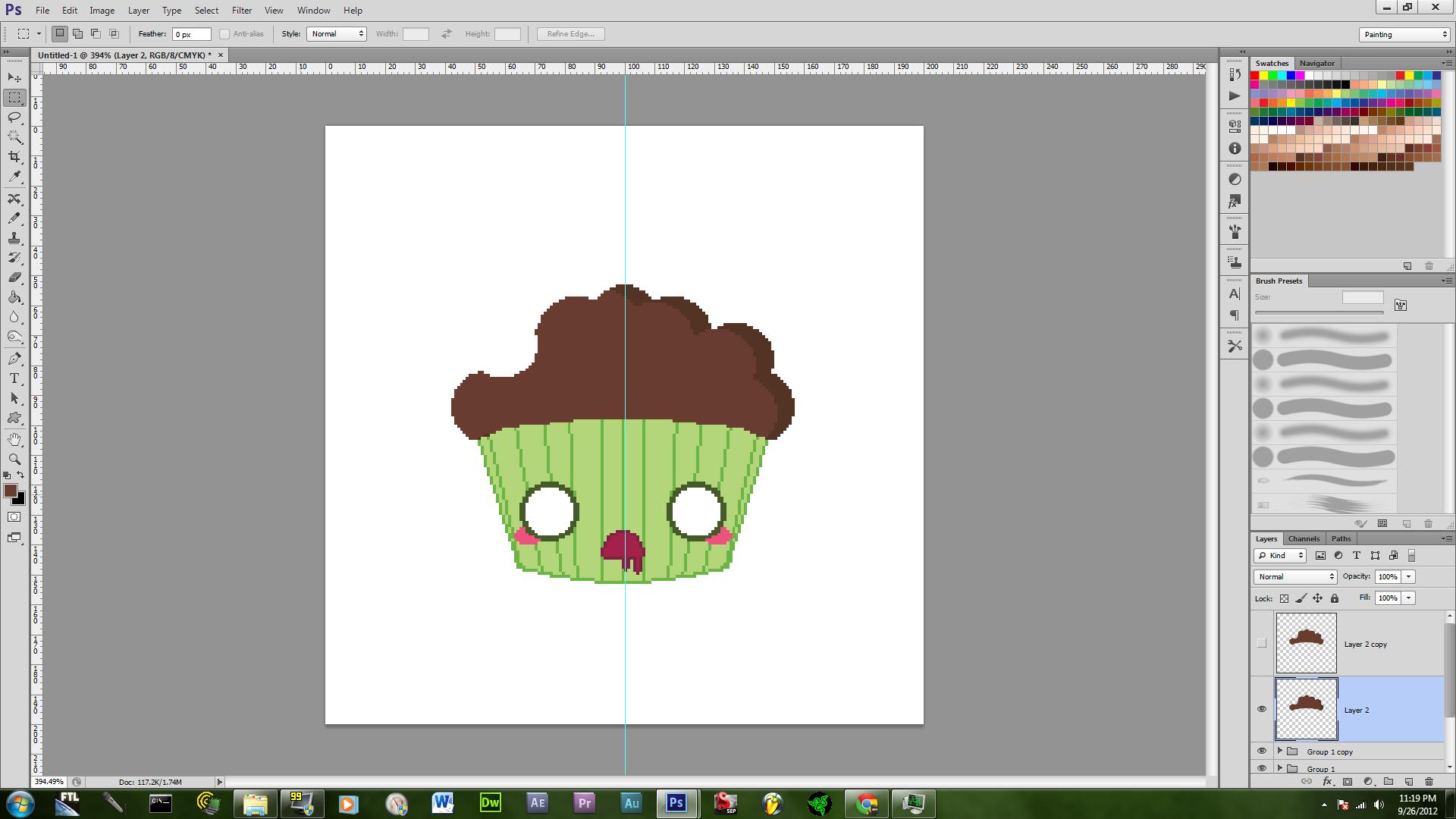The image size is (1456, 819).
Task: Select the Lasso tool
Action: click(x=14, y=118)
